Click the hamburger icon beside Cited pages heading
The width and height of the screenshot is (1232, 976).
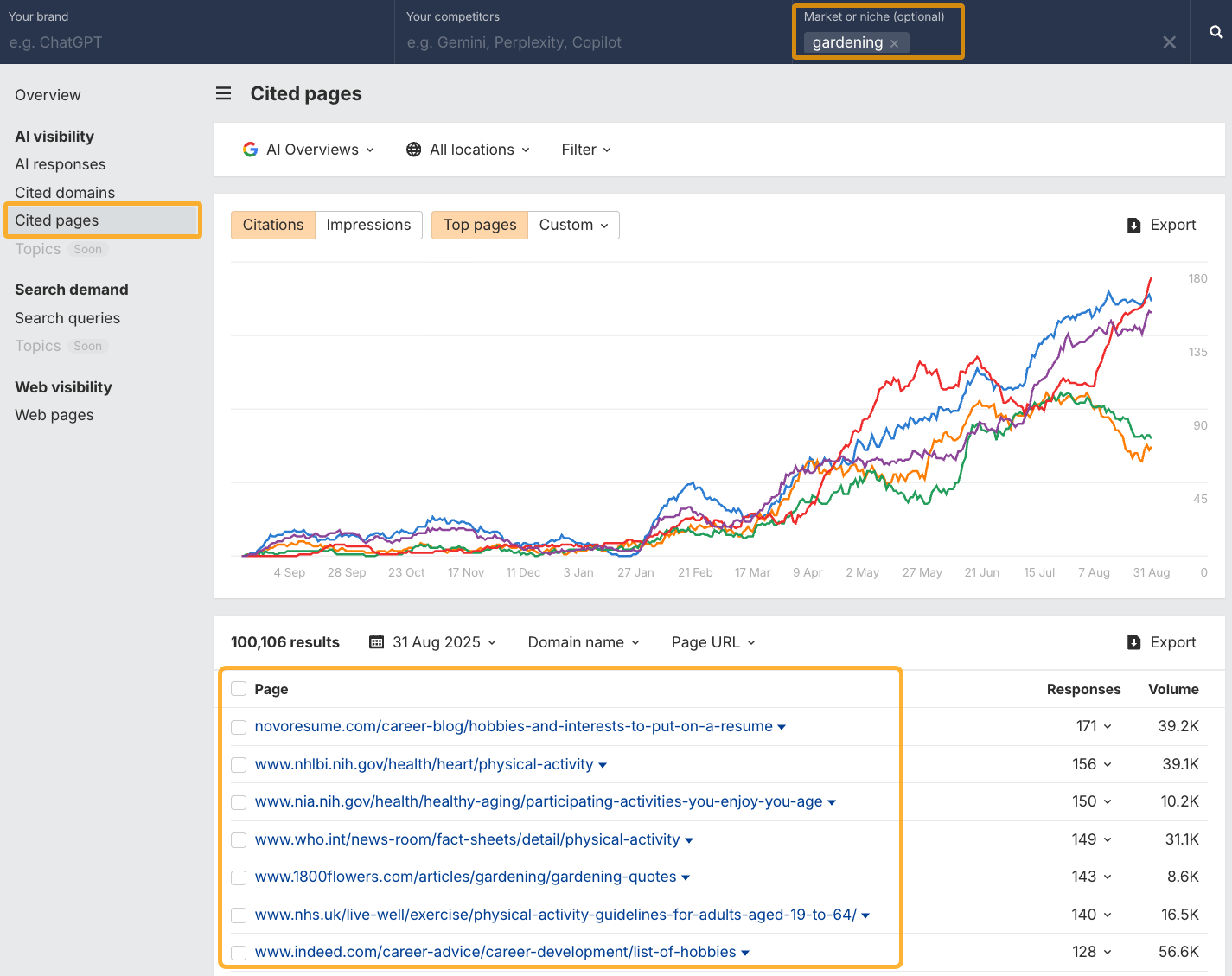coord(223,93)
